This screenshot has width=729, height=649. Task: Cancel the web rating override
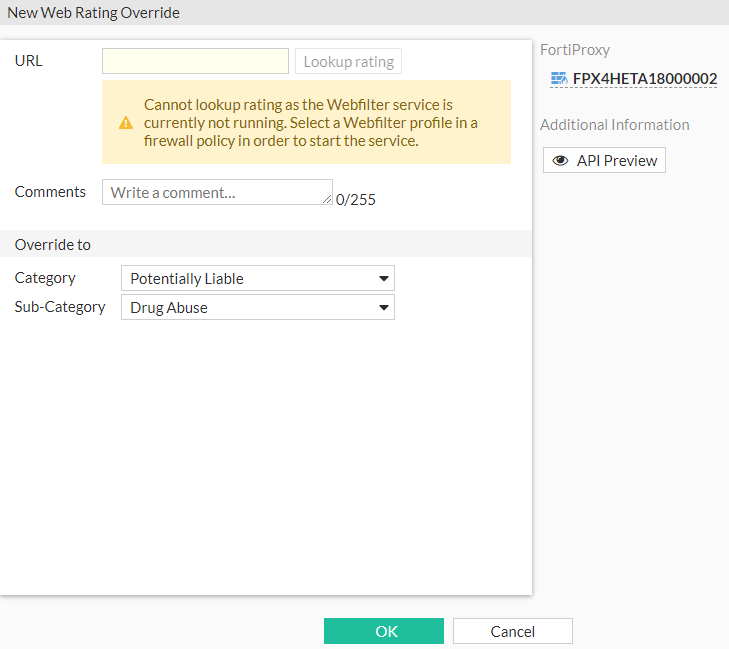coord(512,631)
